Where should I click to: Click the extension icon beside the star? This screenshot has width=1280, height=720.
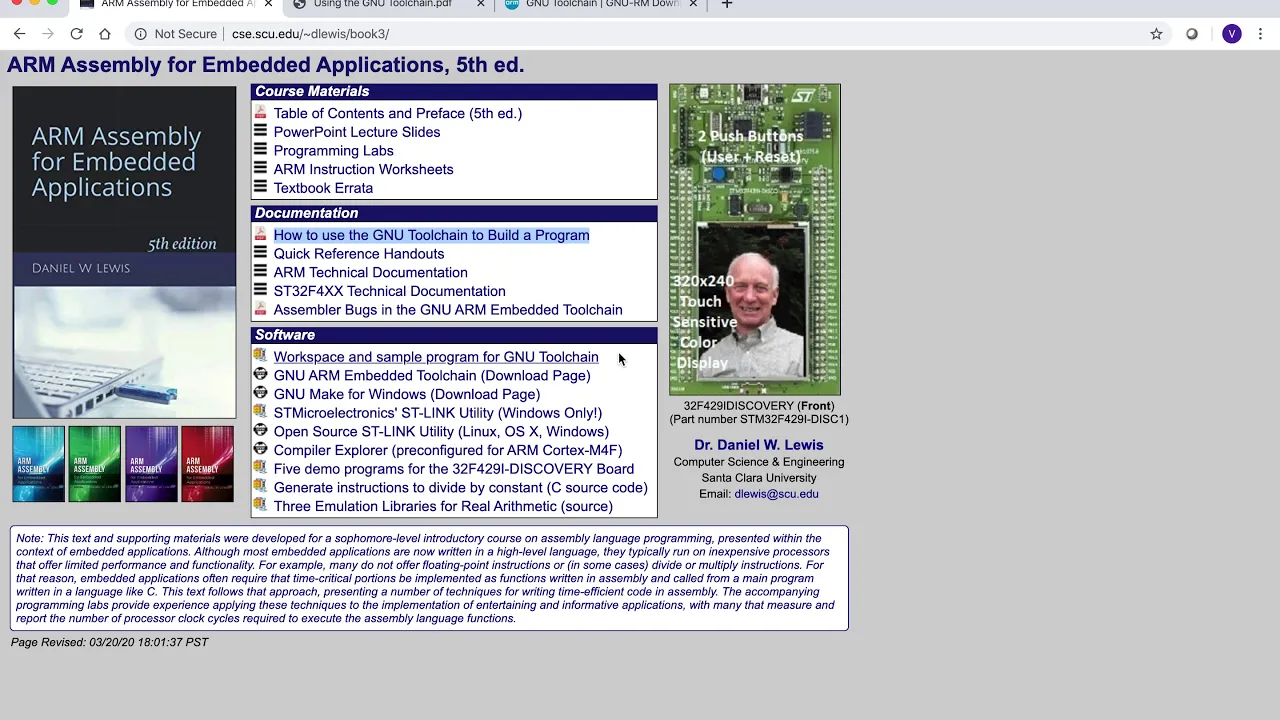1192,34
